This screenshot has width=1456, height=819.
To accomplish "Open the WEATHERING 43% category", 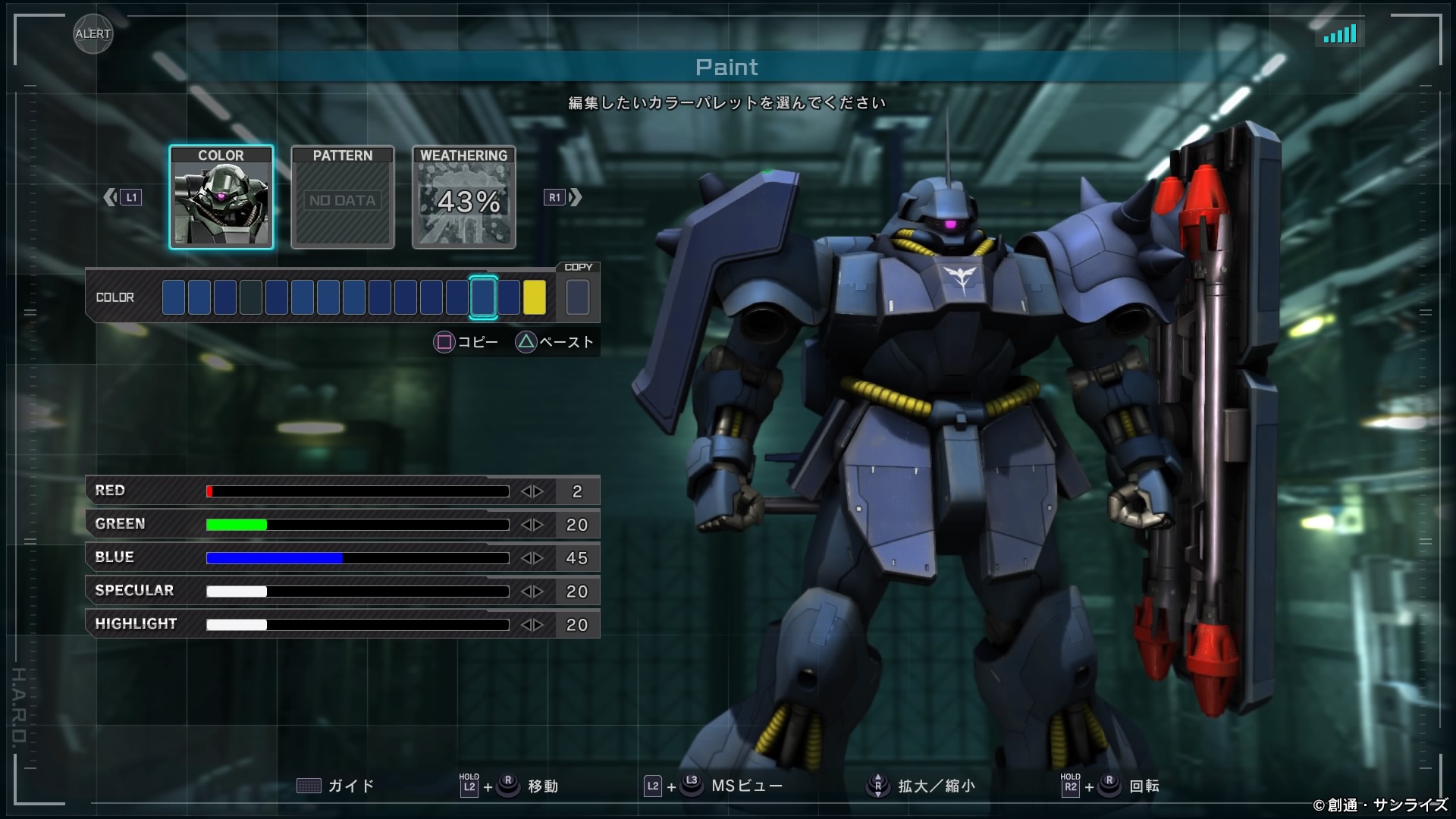I will [464, 197].
